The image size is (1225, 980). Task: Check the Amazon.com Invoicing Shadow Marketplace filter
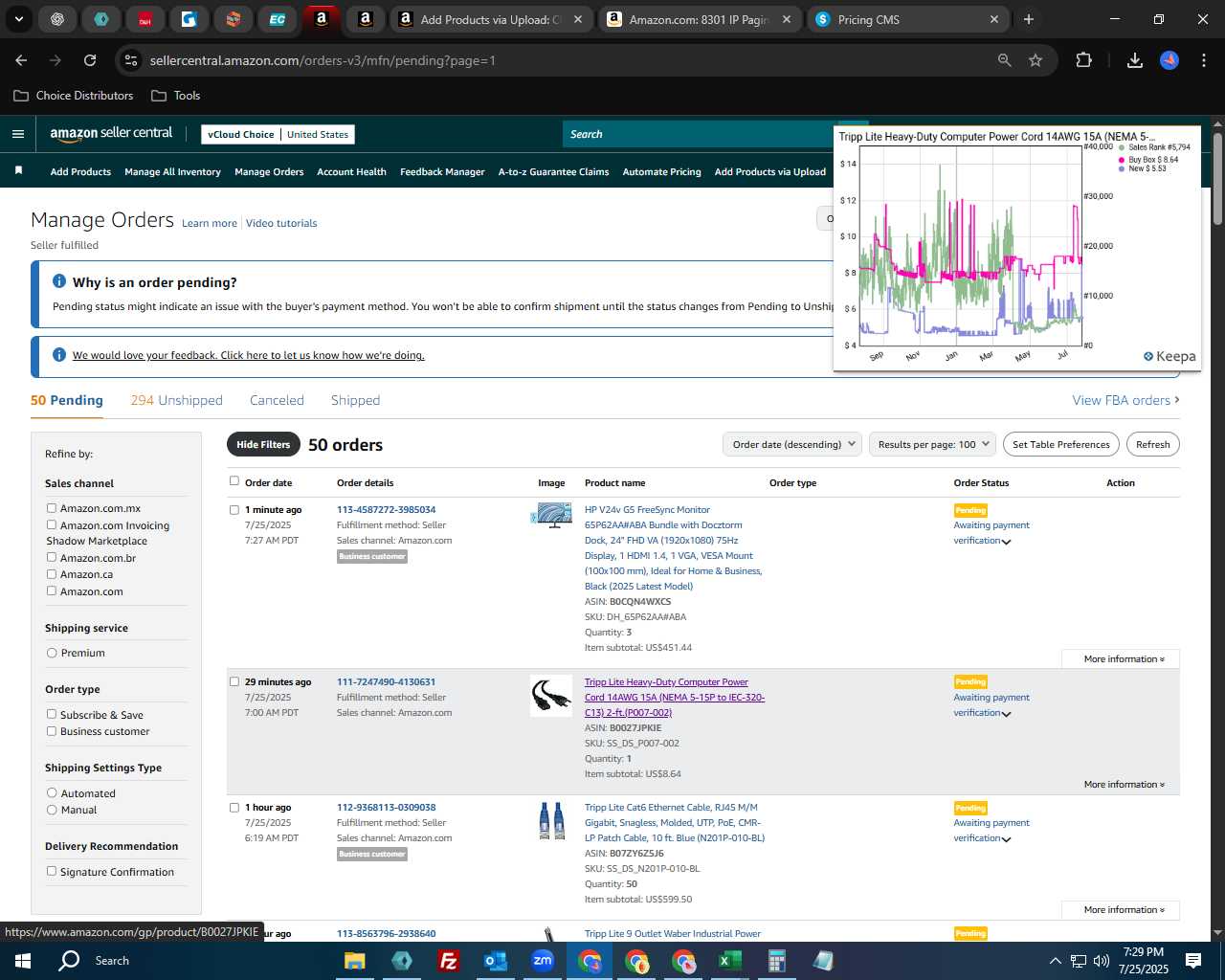tap(52, 524)
